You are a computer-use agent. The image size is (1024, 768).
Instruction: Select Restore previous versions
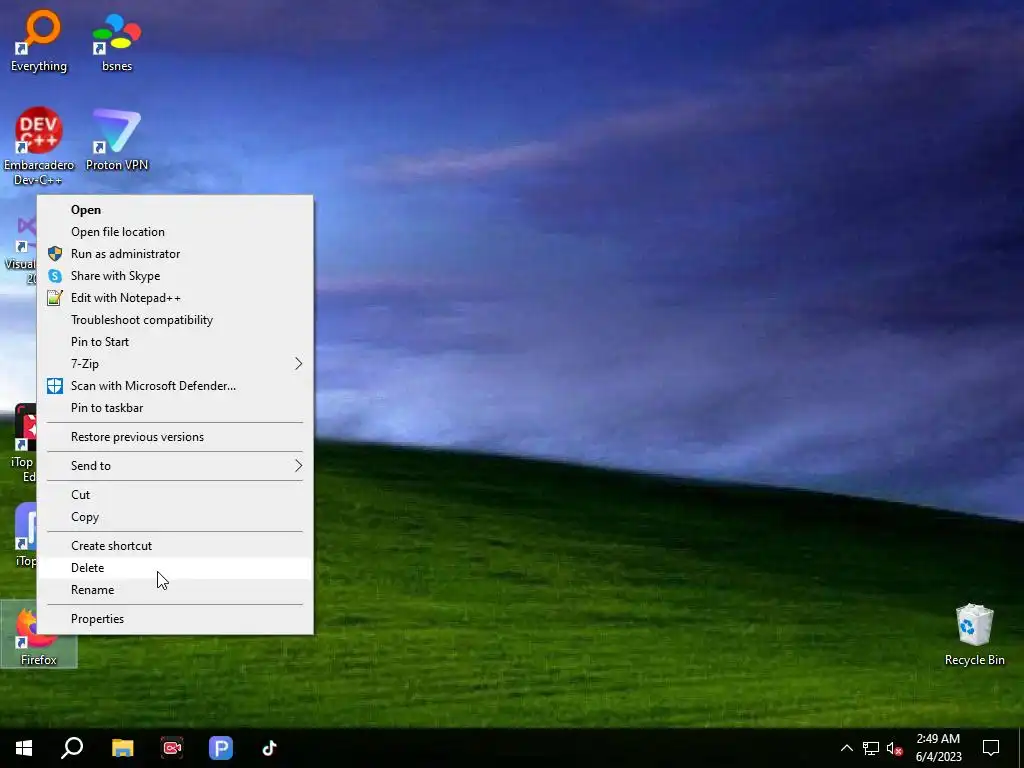[x=175, y=437]
